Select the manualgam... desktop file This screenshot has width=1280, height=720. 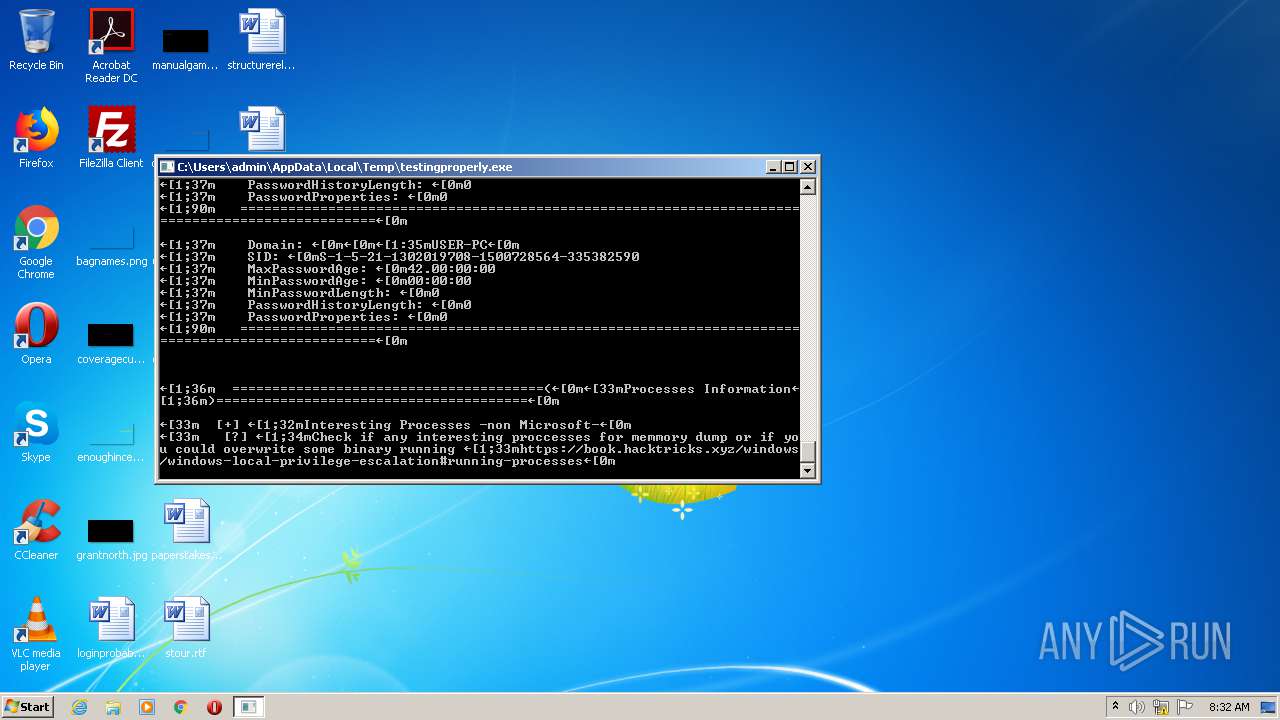pyautogui.click(x=185, y=48)
